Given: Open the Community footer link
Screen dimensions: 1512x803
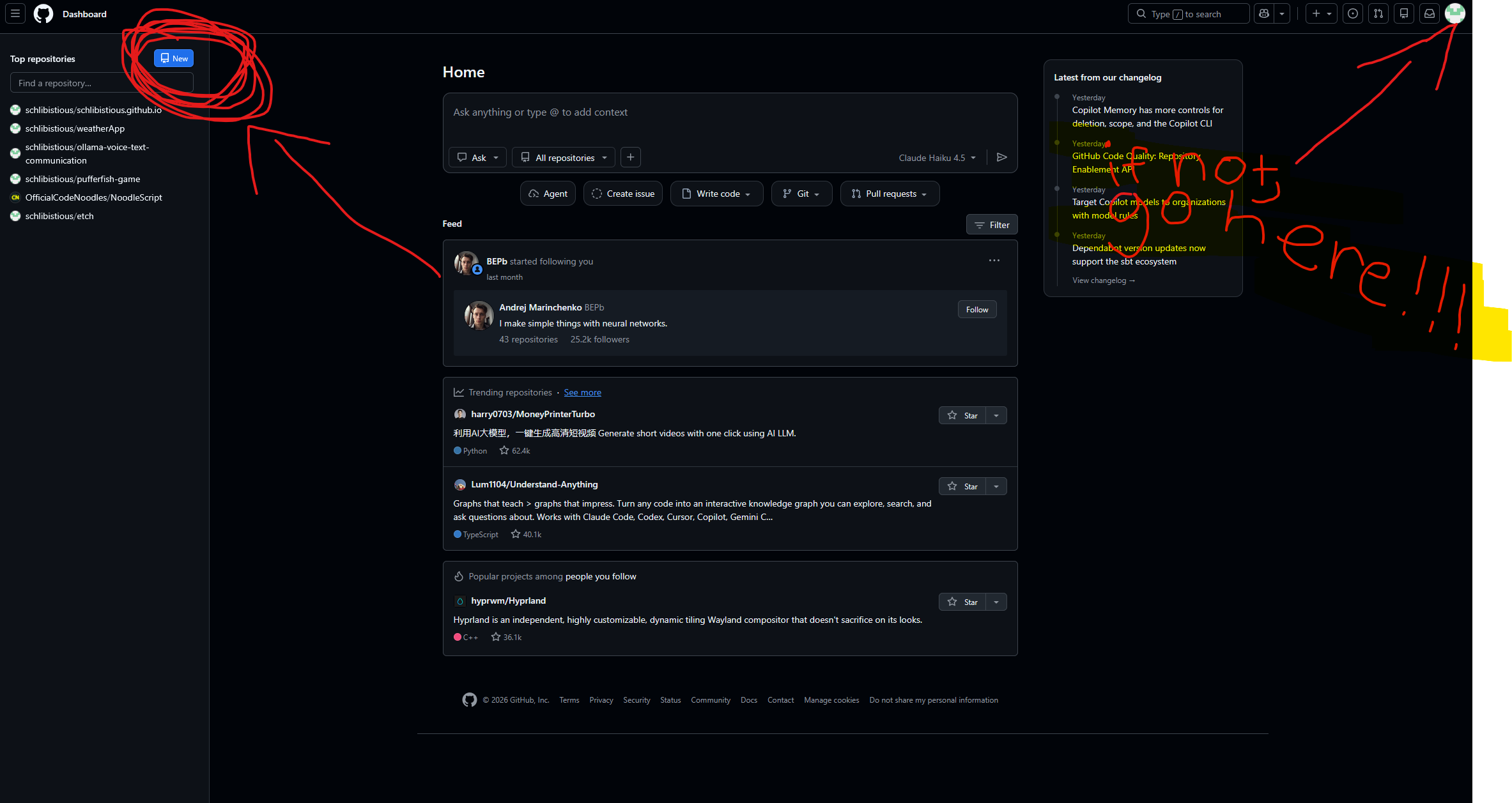Looking at the screenshot, I should point(710,700).
